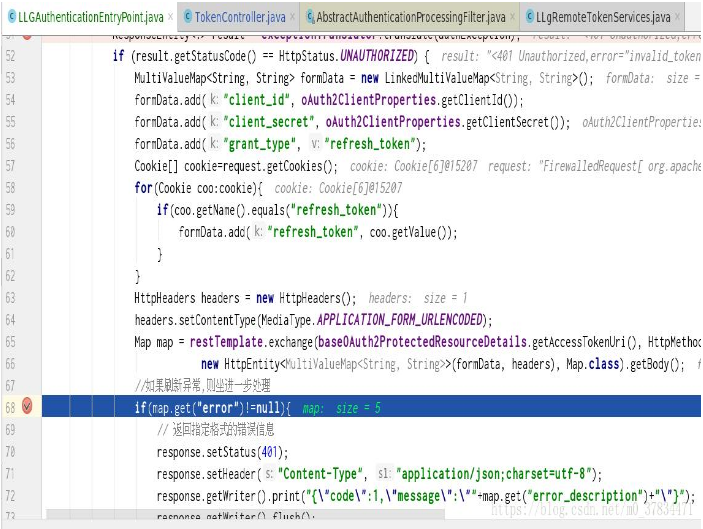Viewport: 703px width, 529px height.
Task: Open the TokenController.java editor tab
Action: 240,17
